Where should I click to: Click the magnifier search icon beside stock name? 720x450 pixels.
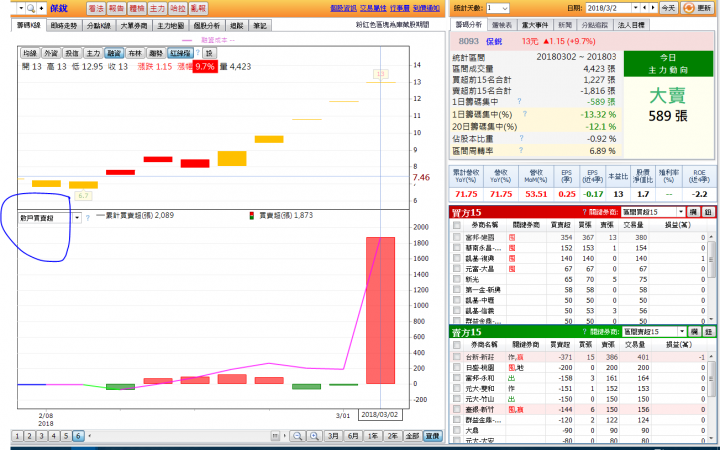[x=31, y=8]
